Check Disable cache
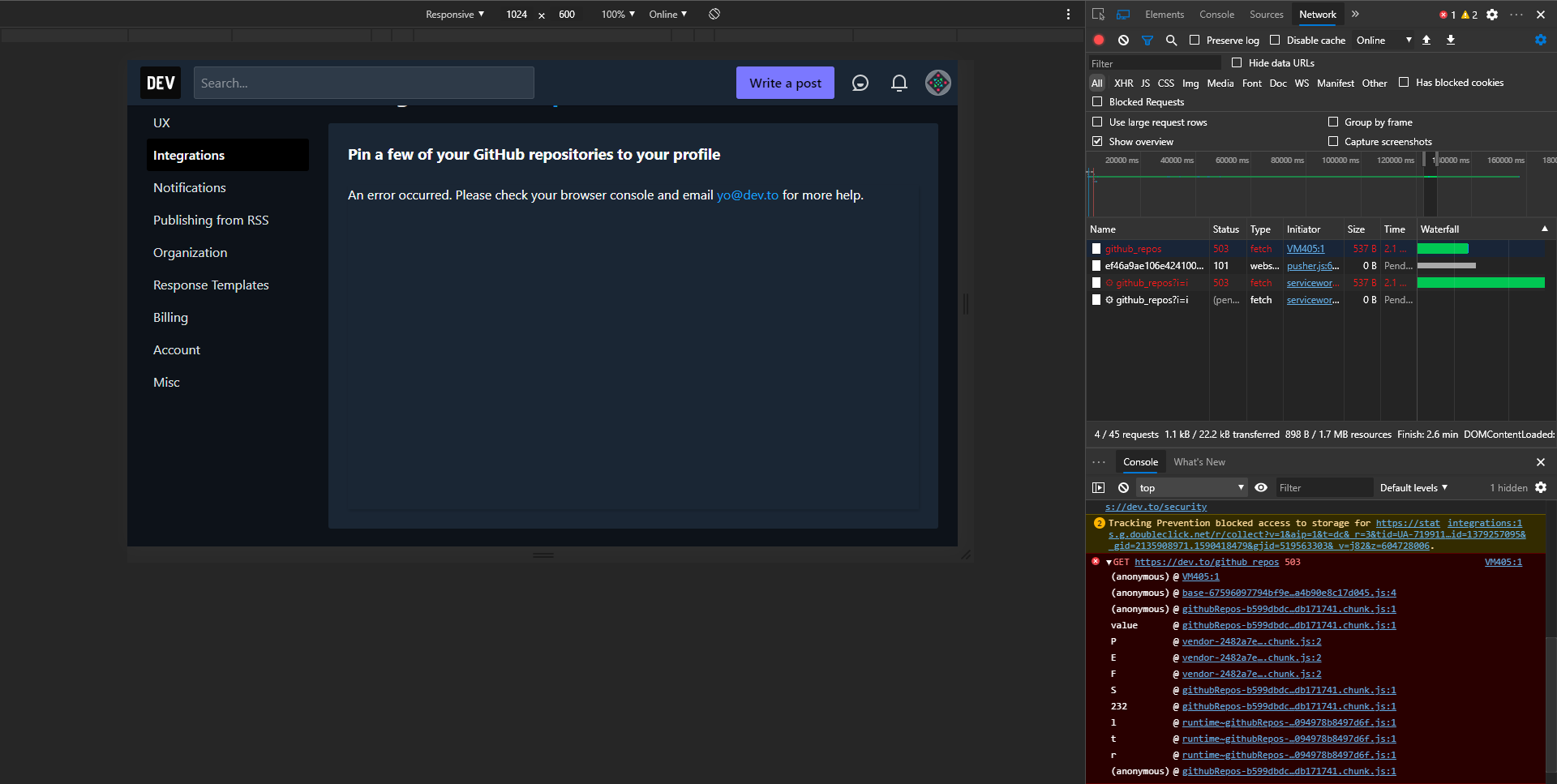 click(x=1275, y=40)
